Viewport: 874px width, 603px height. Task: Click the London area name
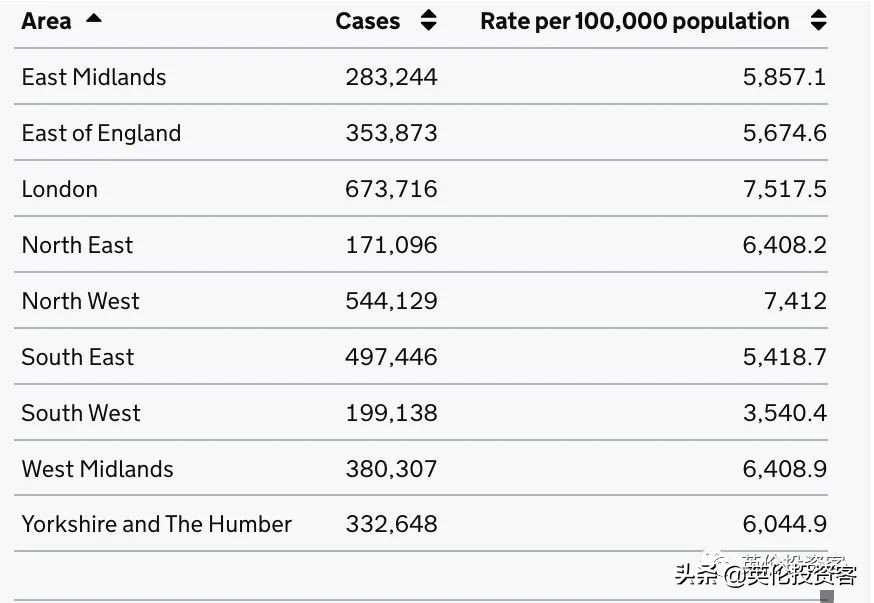click(x=60, y=189)
